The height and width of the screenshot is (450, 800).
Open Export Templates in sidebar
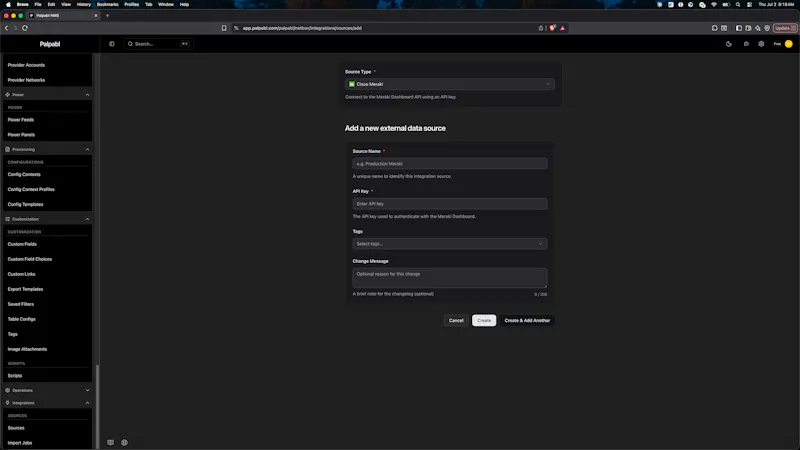(x=25, y=289)
